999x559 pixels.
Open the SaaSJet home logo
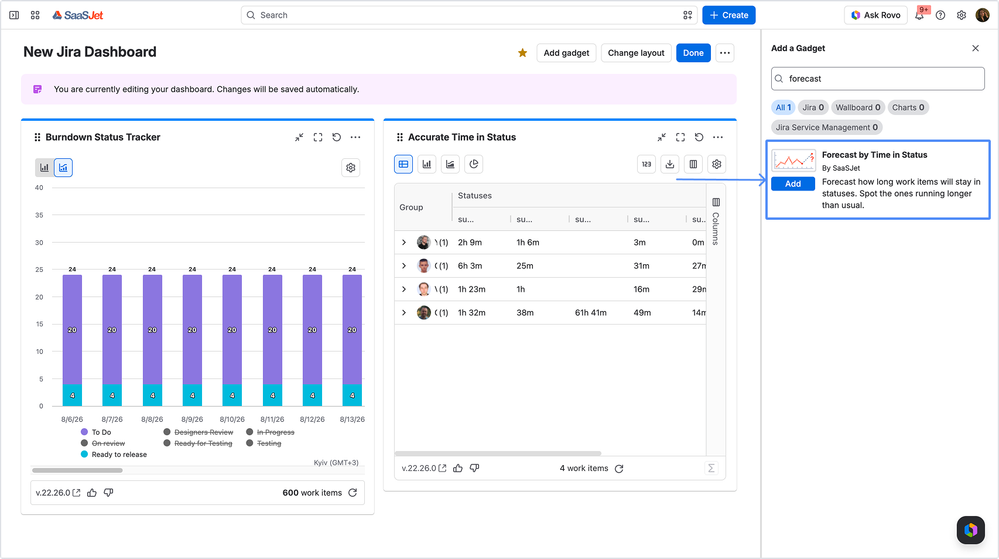click(x=78, y=15)
